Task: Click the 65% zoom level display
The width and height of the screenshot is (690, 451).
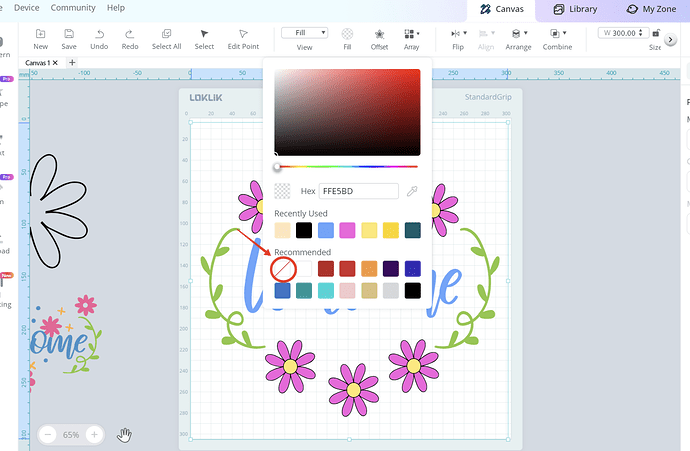Action: pos(71,435)
